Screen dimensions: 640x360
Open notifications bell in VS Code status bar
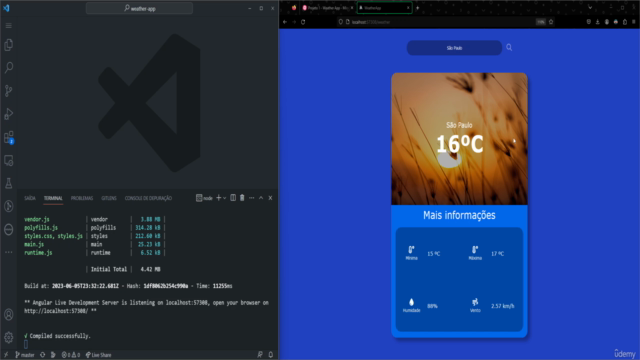click(271, 355)
